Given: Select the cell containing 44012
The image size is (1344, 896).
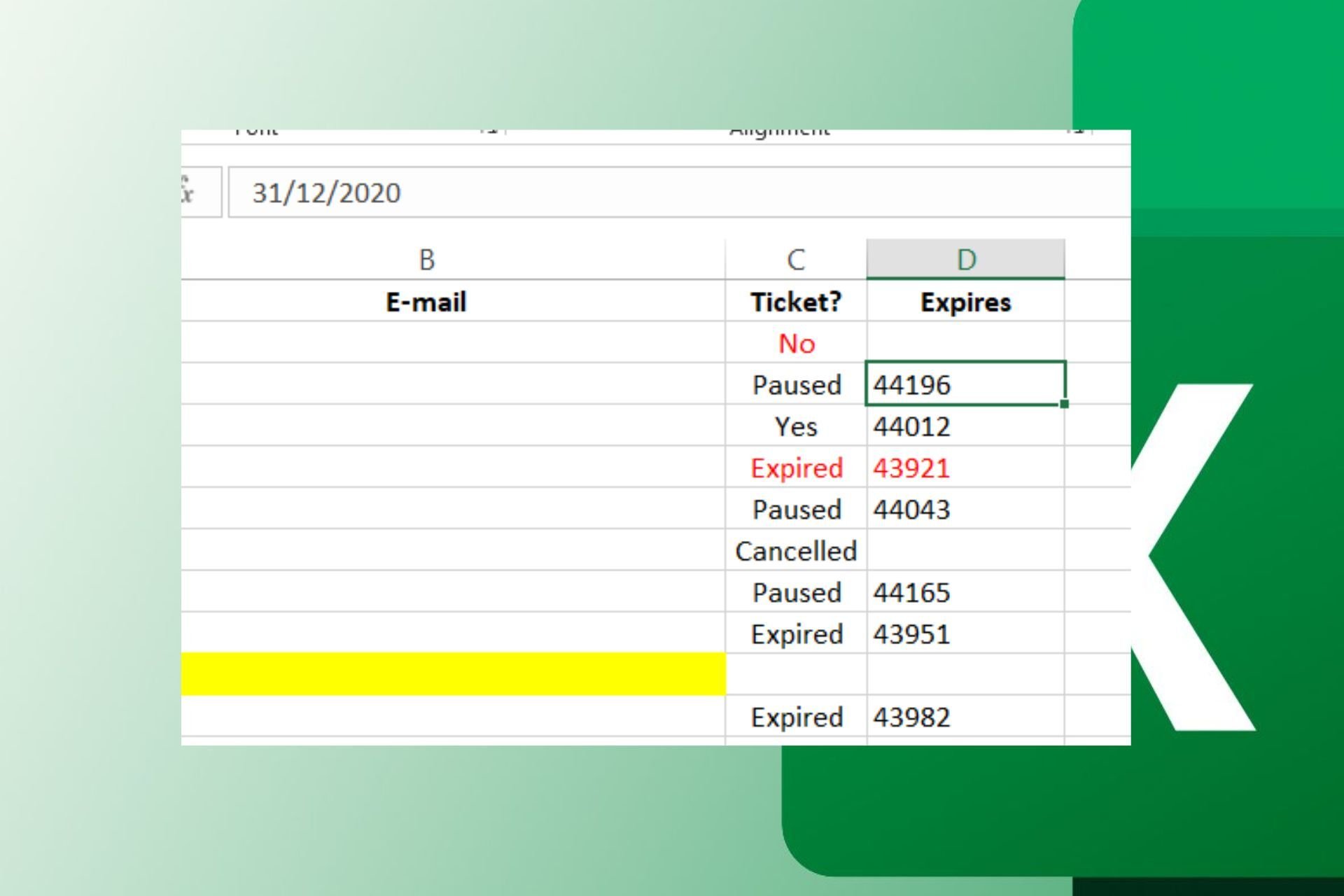Looking at the screenshot, I should tap(966, 426).
